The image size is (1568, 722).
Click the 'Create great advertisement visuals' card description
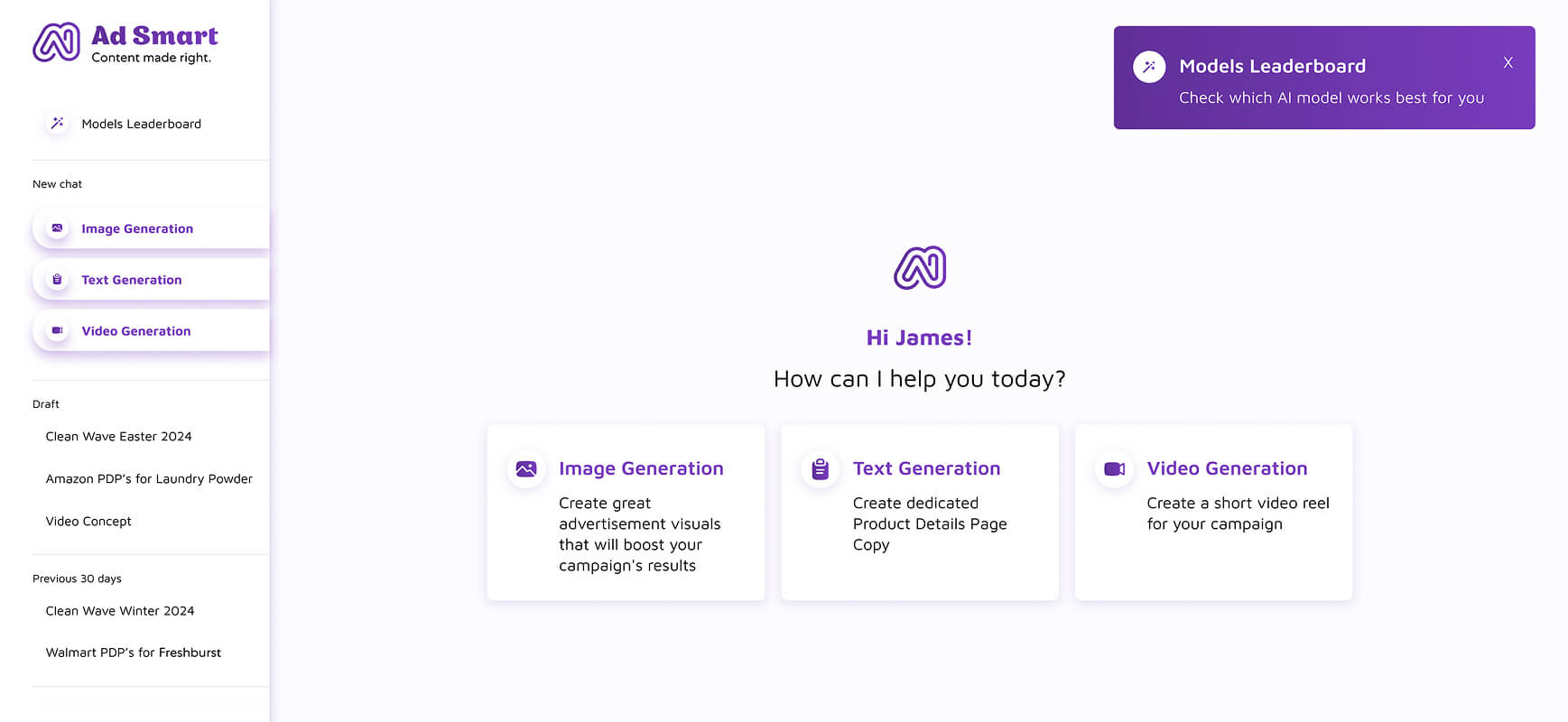[x=640, y=534]
